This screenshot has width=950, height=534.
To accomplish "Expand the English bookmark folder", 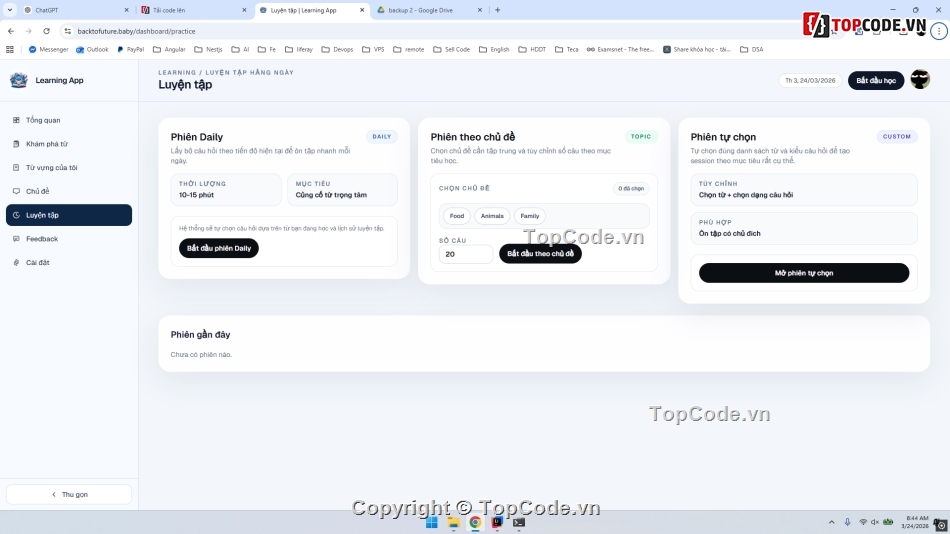I will tap(494, 50).
